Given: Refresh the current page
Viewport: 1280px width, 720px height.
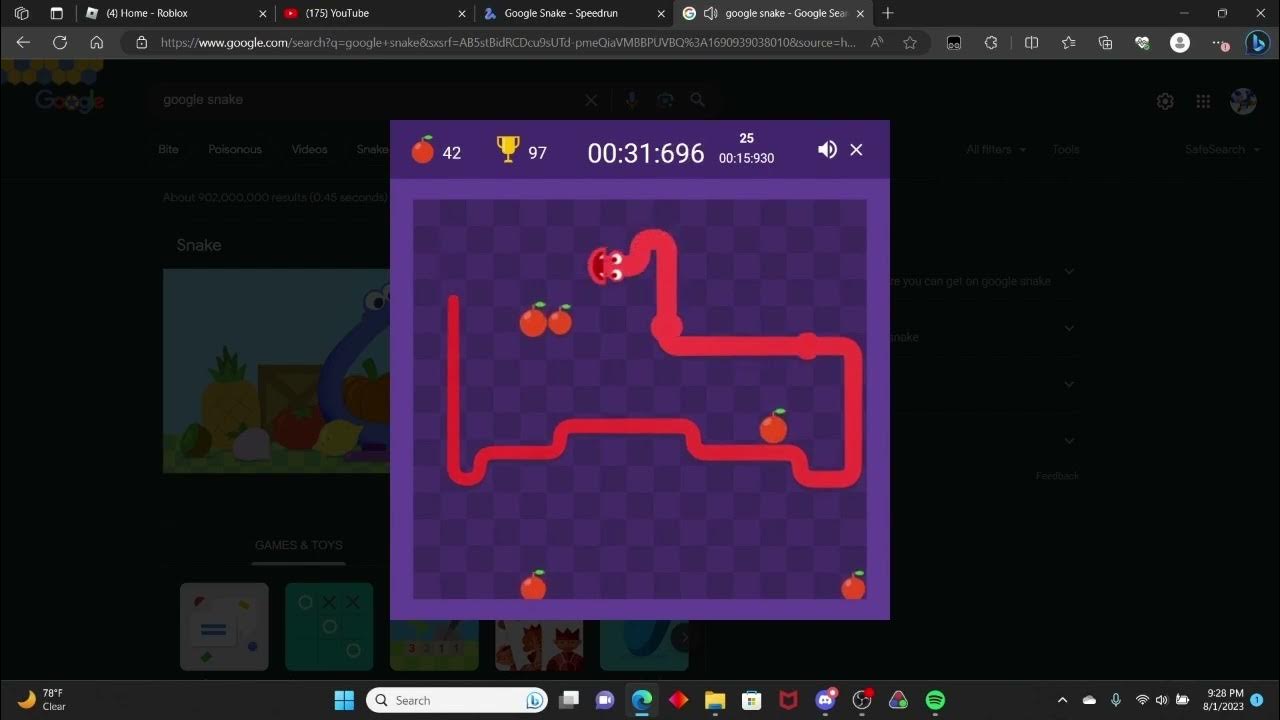Looking at the screenshot, I should (x=60, y=43).
